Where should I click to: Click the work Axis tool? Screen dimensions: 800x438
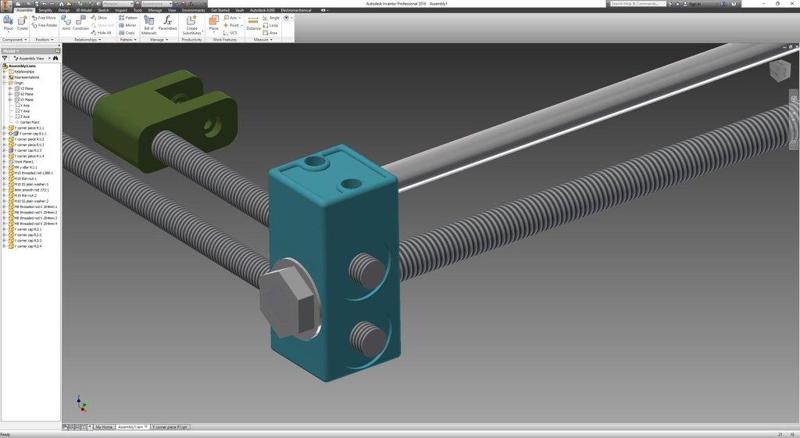tap(232, 18)
